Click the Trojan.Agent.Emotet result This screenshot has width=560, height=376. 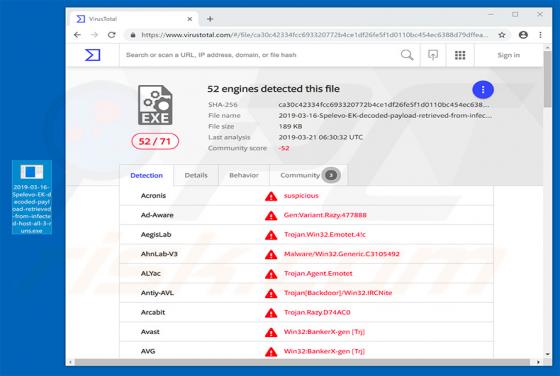pos(318,274)
